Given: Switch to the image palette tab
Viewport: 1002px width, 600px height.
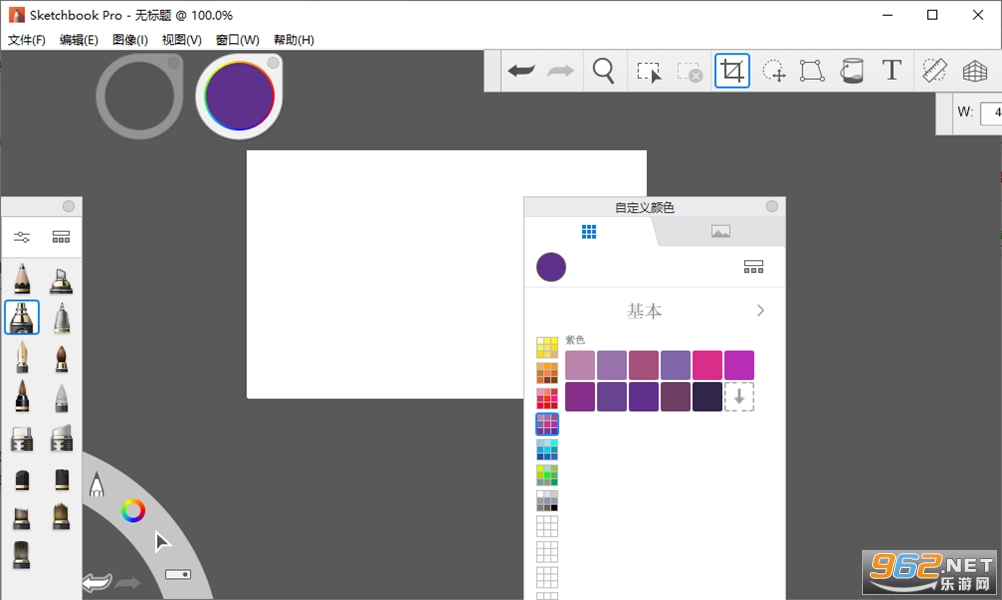Looking at the screenshot, I should coord(720,231).
